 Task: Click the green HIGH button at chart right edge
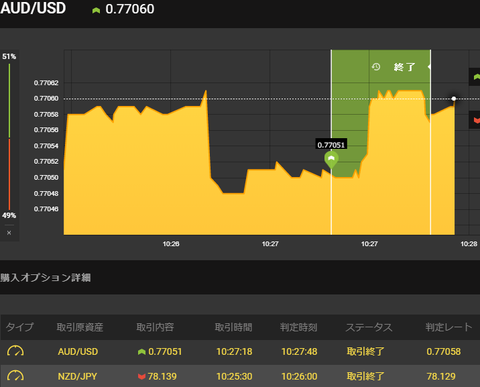tap(475, 77)
